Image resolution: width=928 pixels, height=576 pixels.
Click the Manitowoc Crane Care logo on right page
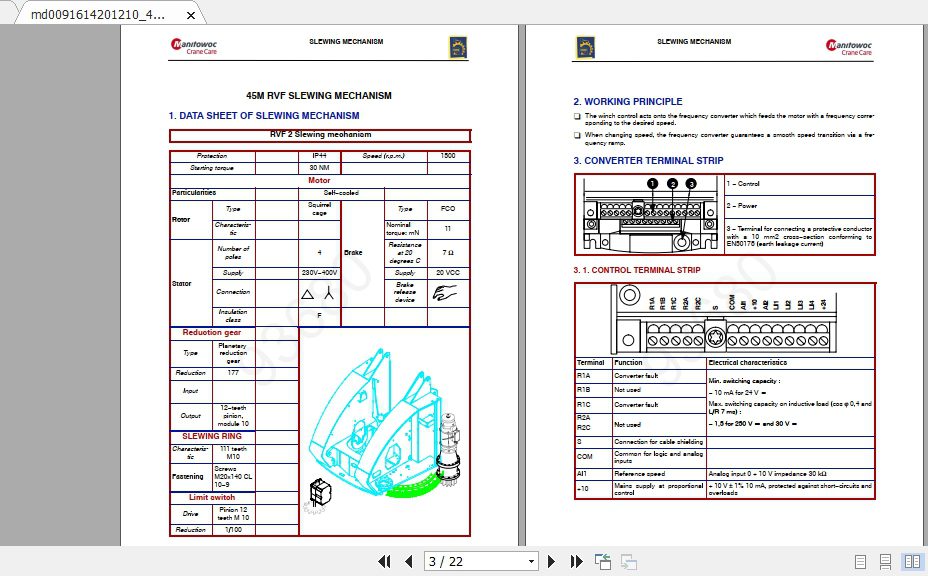(849, 47)
